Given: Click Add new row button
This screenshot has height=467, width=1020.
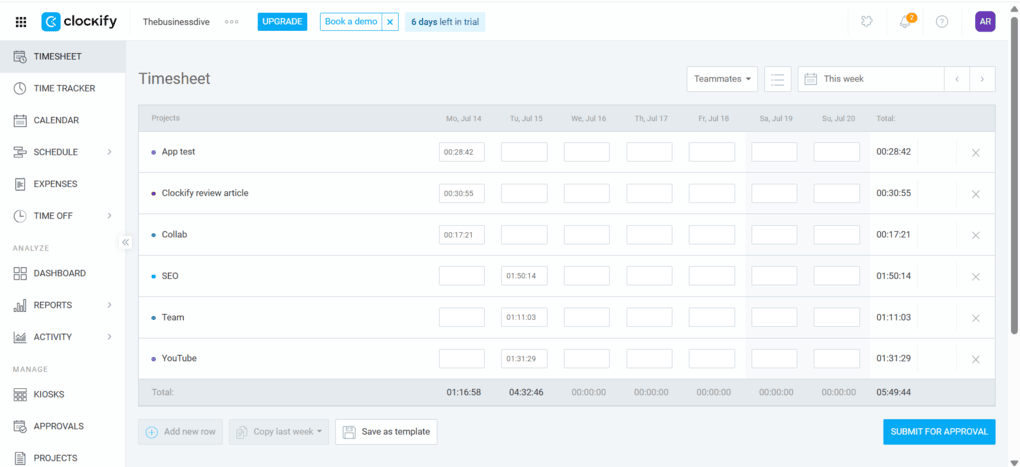Looking at the screenshot, I should point(181,432).
